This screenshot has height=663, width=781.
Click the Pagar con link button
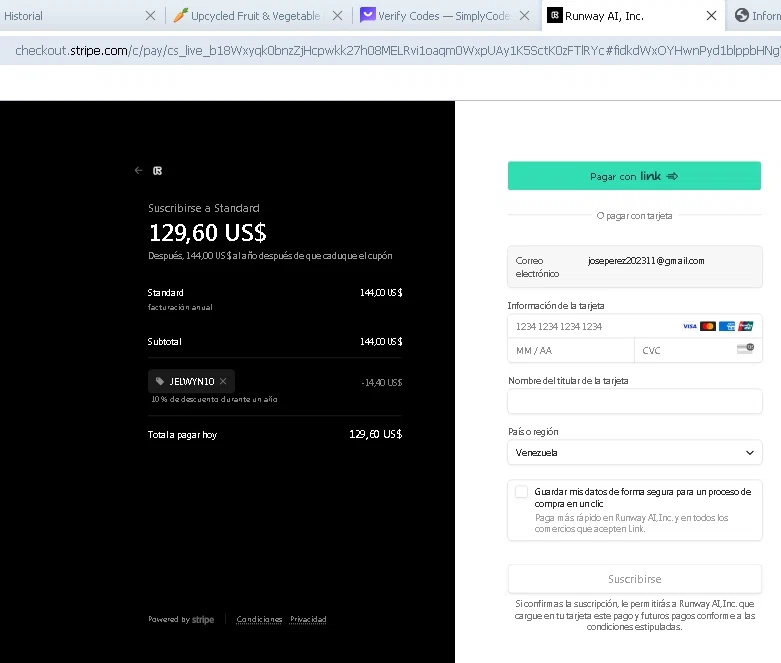click(x=634, y=176)
